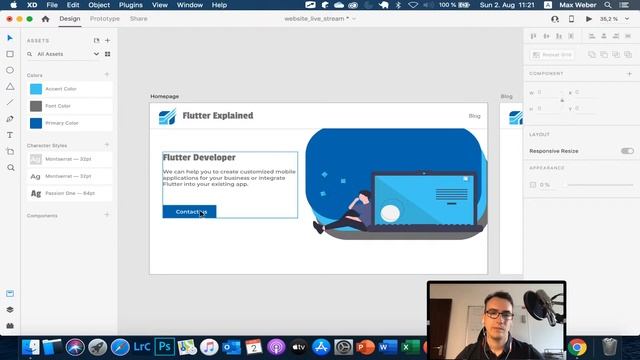Toggle Responsive Resize switch

point(627,151)
